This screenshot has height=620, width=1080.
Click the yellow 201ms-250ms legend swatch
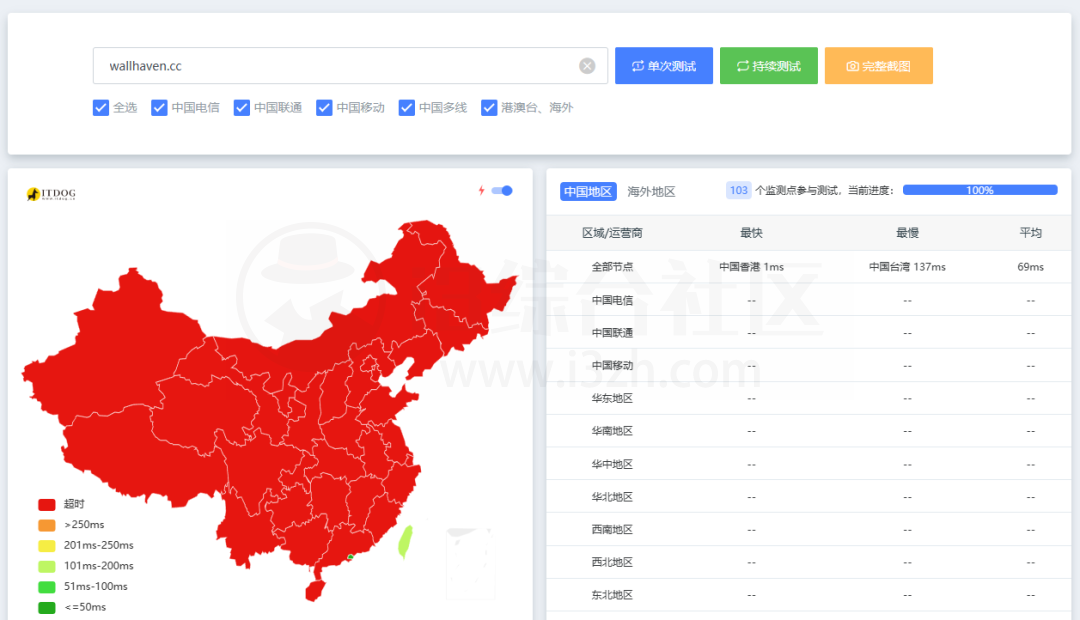47,546
